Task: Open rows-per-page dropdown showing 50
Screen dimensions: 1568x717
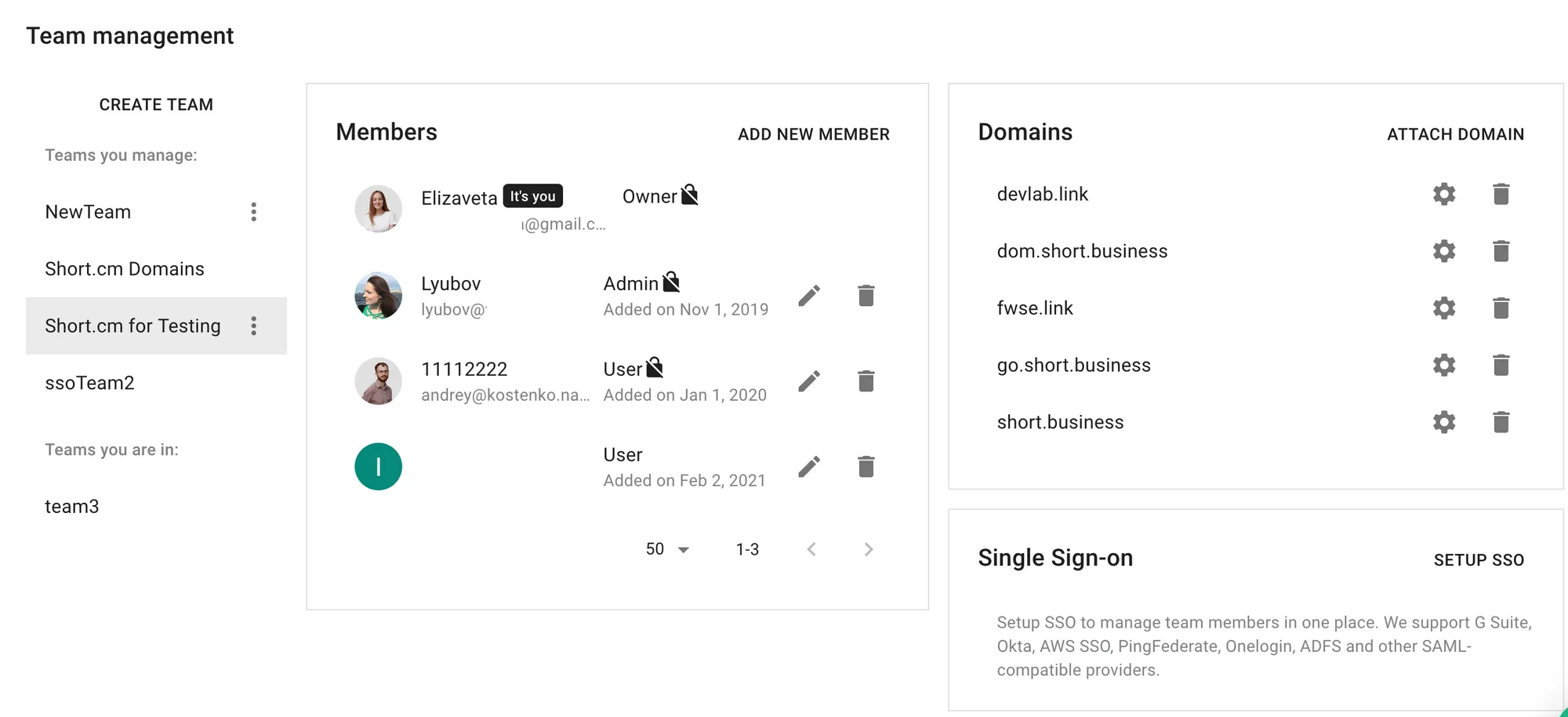Action: pyautogui.click(x=667, y=549)
